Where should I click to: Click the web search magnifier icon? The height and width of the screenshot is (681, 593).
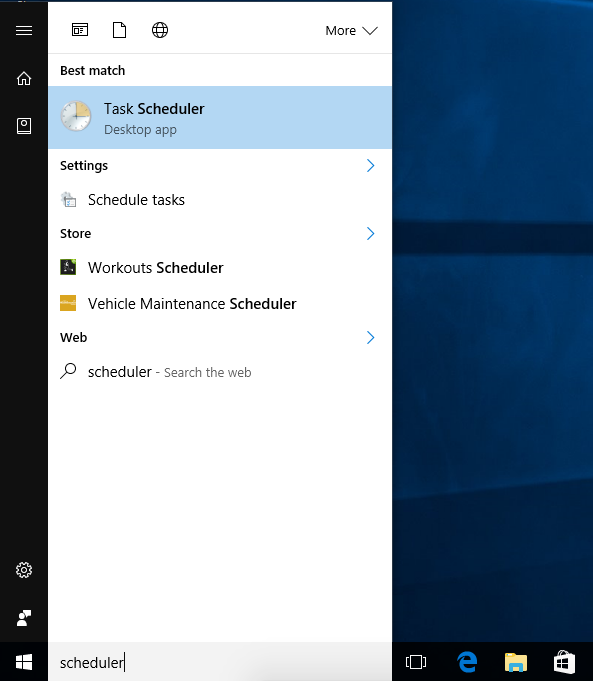tap(68, 371)
